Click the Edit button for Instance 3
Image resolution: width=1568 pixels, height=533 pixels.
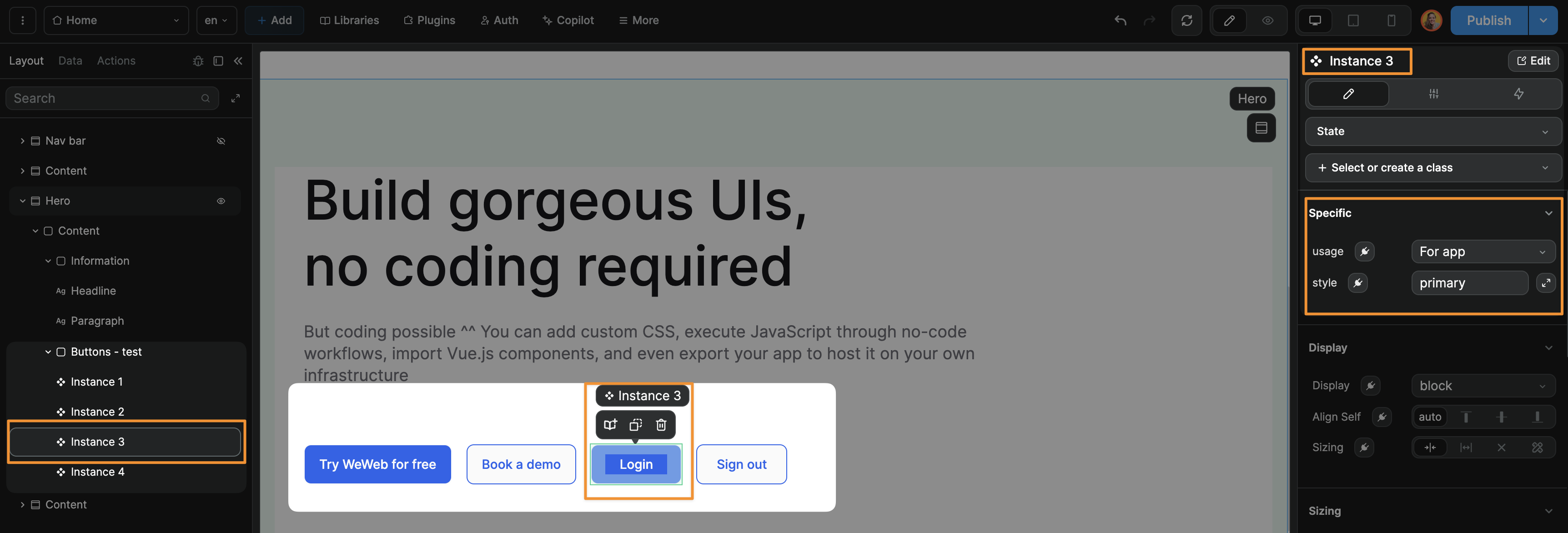point(1533,61)
